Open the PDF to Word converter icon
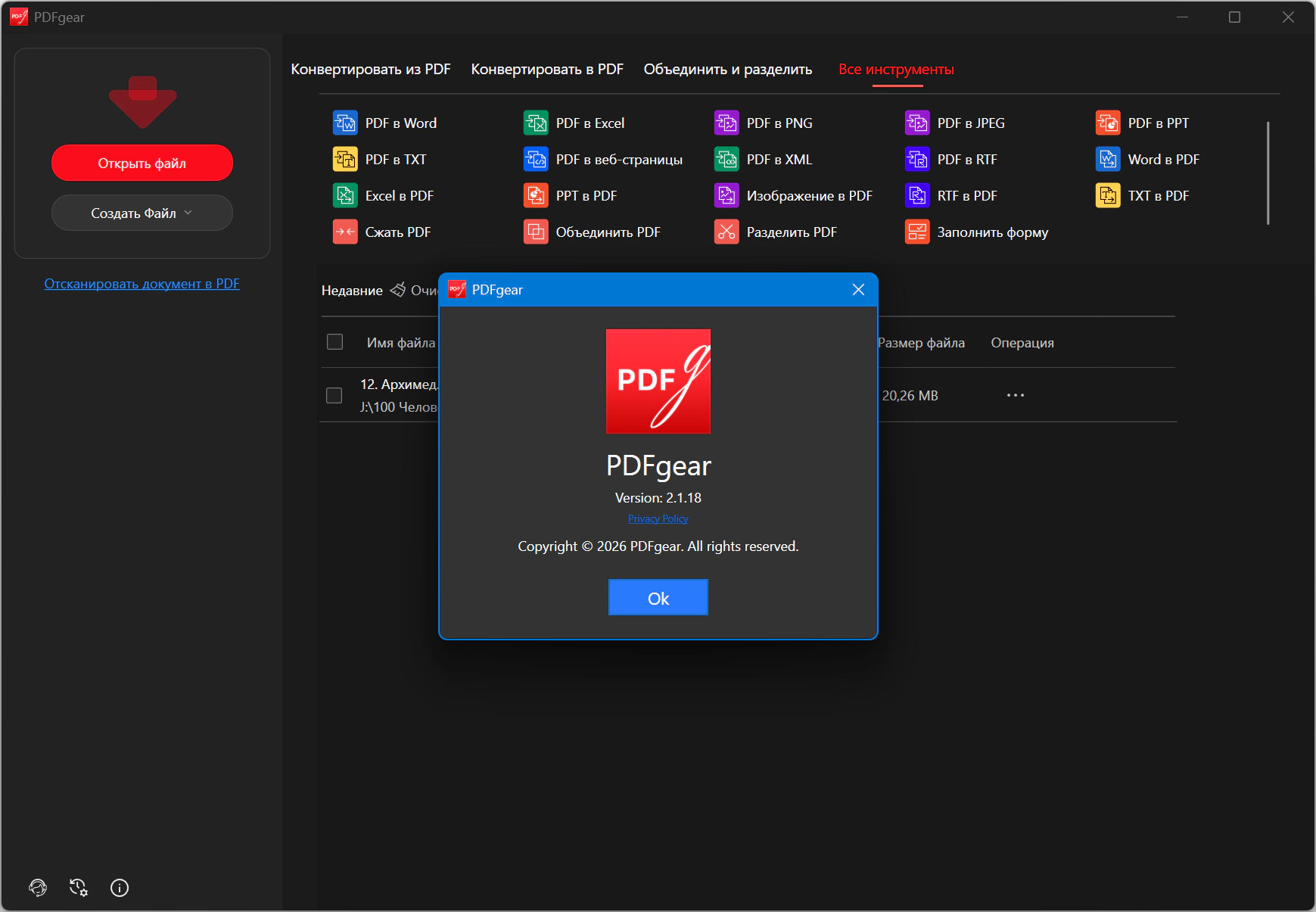Viewport: 1316px width, 912px height. (345, 123)
